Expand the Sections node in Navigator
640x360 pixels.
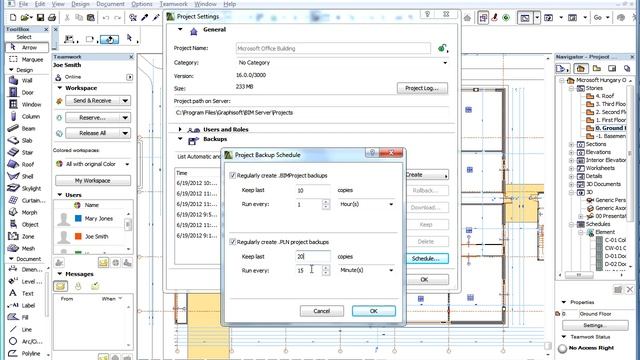571,144
